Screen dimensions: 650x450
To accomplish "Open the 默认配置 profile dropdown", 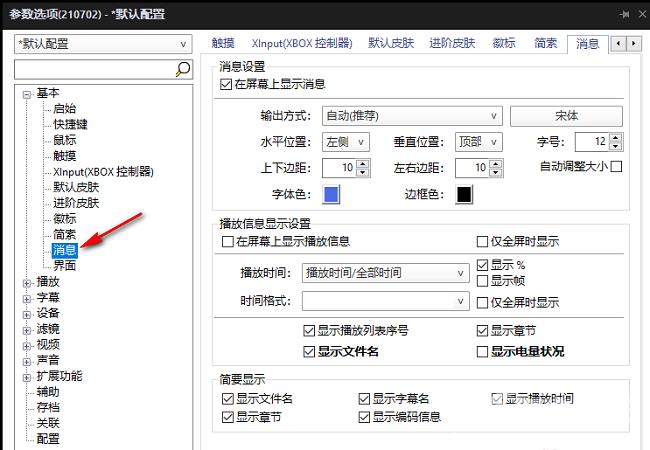I will click(102, 44).
